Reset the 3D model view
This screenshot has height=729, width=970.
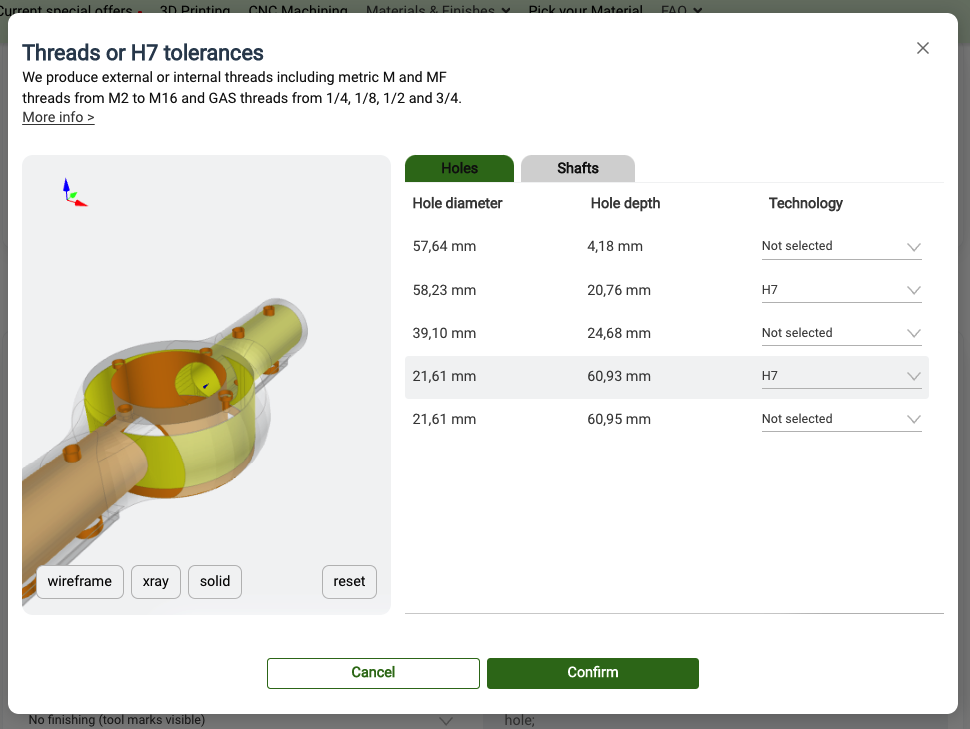(x=349, y=581)
